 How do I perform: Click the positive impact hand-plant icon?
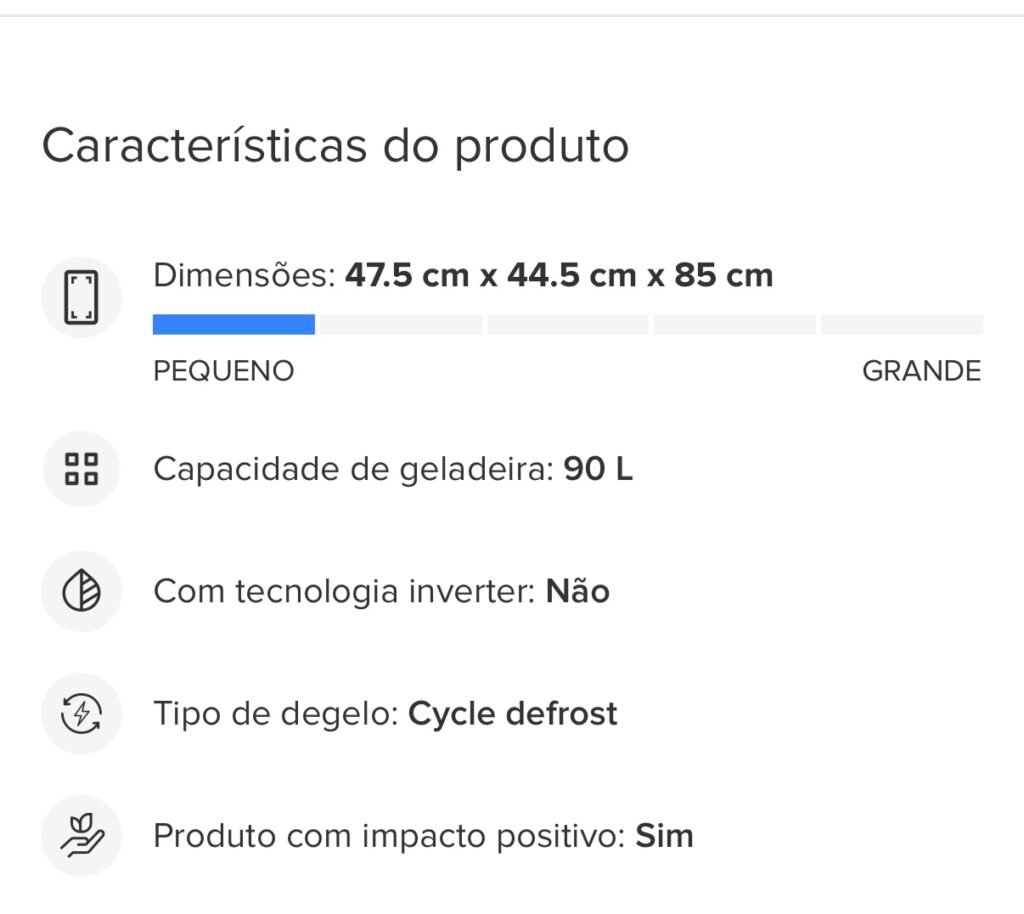[x=81, y=836]
